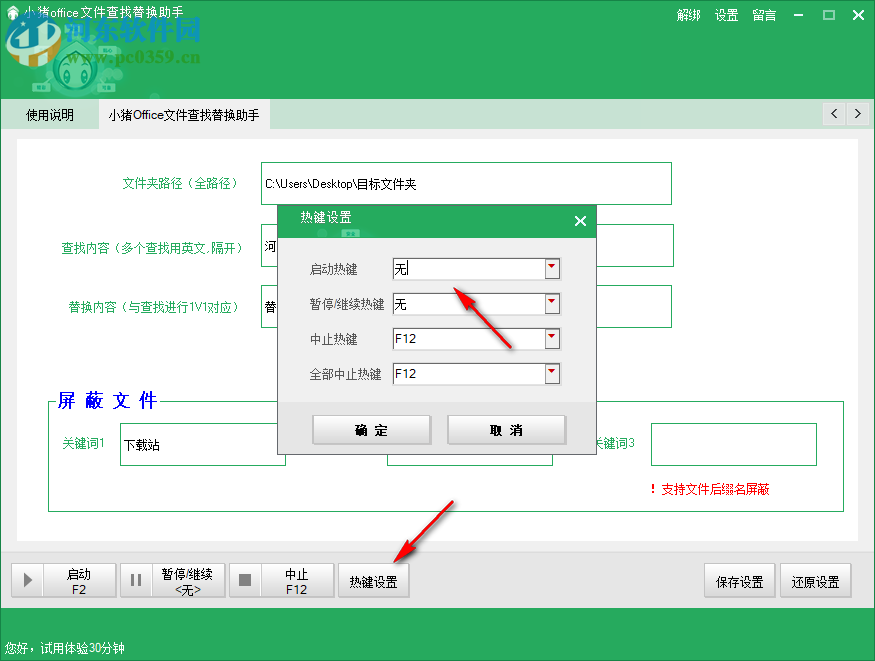
Task: Open the 全部中止热键 dropdown
Action: (x=551, y=373)
